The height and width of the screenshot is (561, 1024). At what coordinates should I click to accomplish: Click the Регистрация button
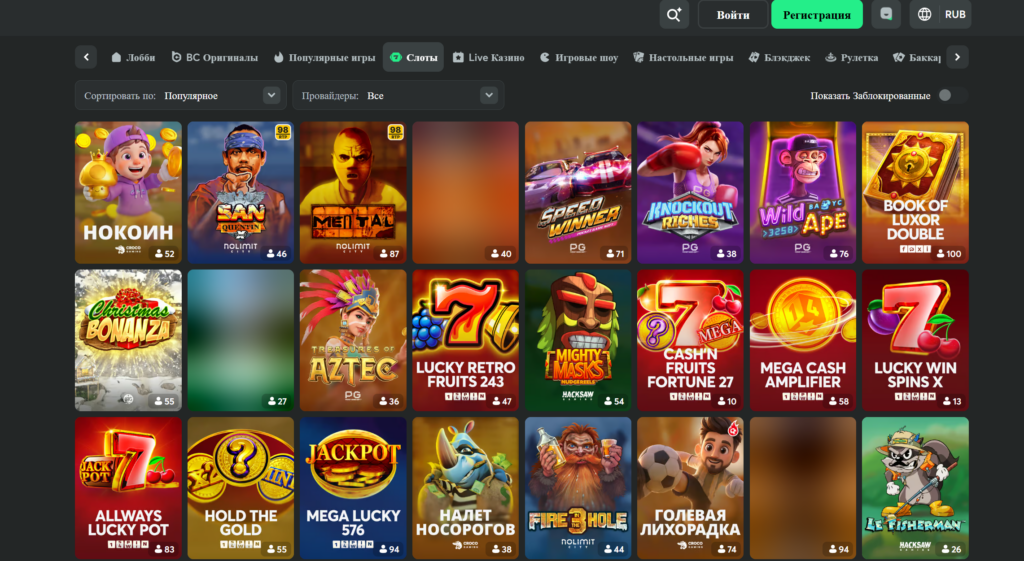click(x=817, y=14)
